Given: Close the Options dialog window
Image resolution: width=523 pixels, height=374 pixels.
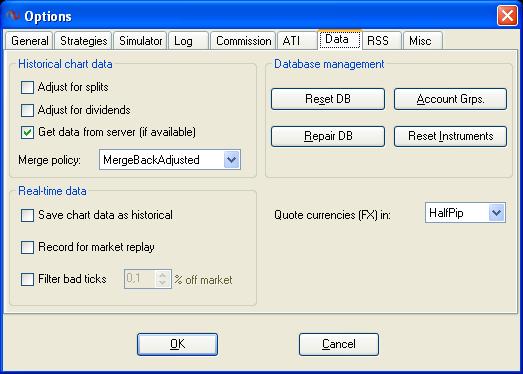Looking at the screenshot, I should (507, 16).
